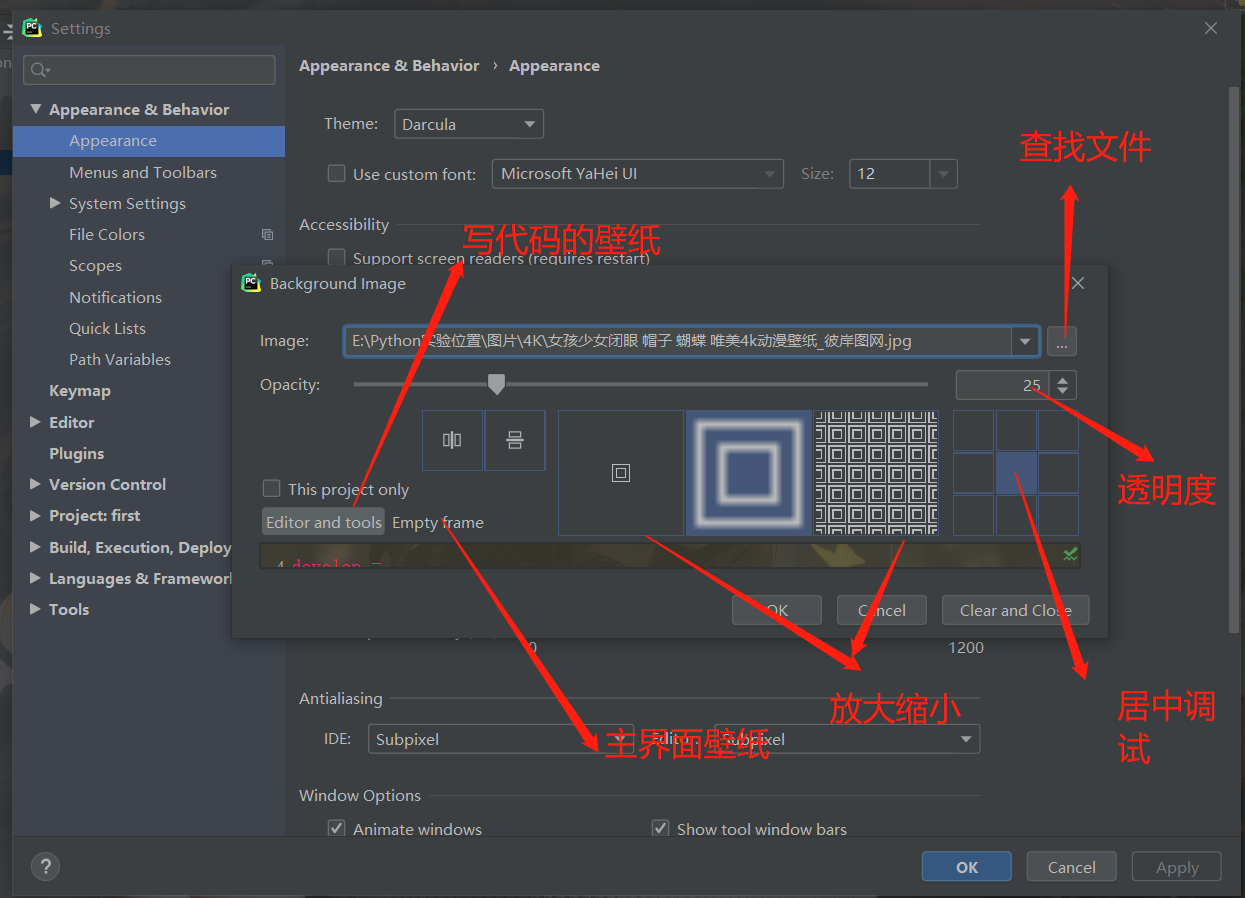Open the Quick Lists settings page

[107, 328]
